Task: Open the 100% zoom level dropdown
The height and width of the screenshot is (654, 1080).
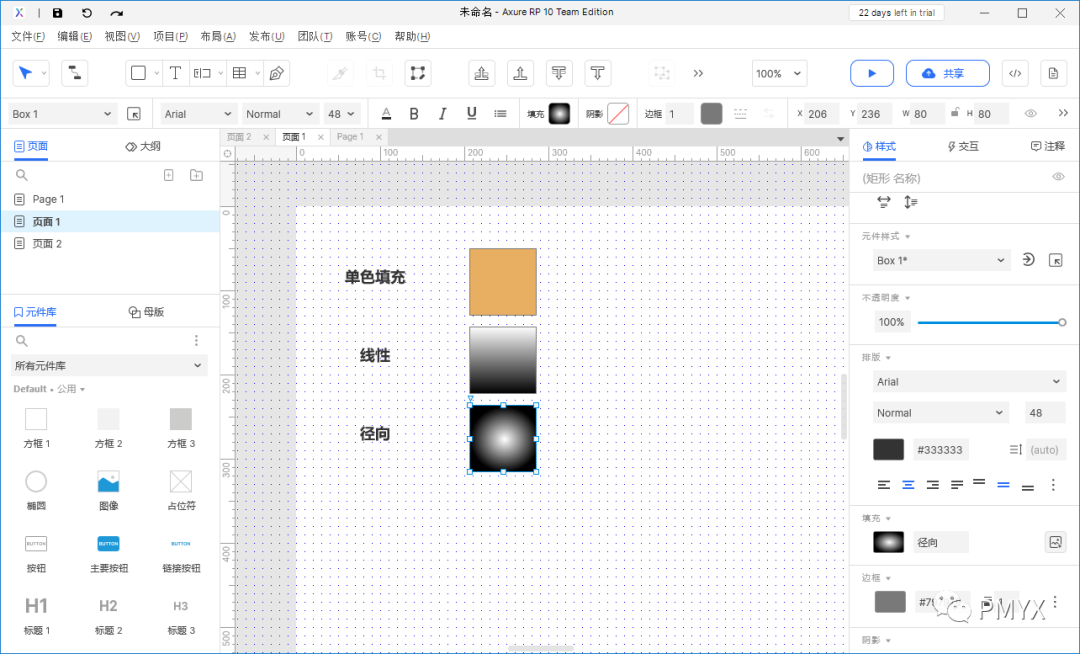Action: [x=778, y=74]
